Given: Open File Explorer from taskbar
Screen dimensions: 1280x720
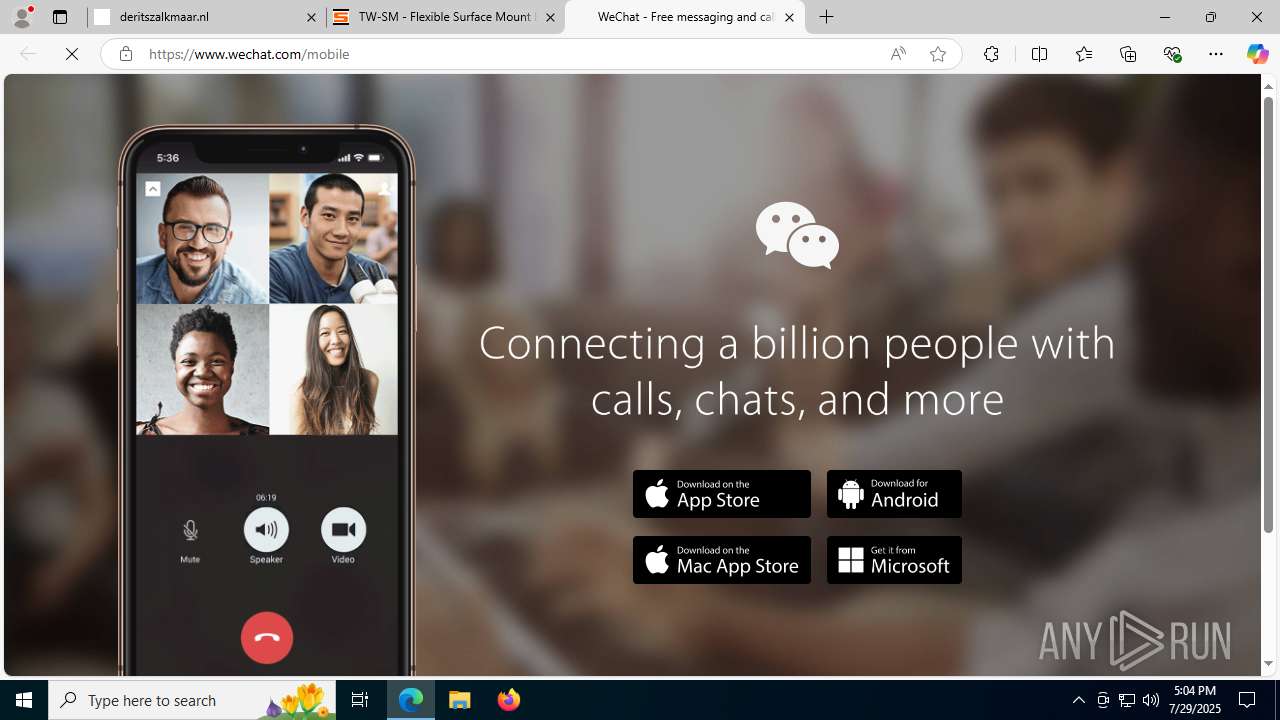Looking at the screenshot, I should click(x=460, y=700).
